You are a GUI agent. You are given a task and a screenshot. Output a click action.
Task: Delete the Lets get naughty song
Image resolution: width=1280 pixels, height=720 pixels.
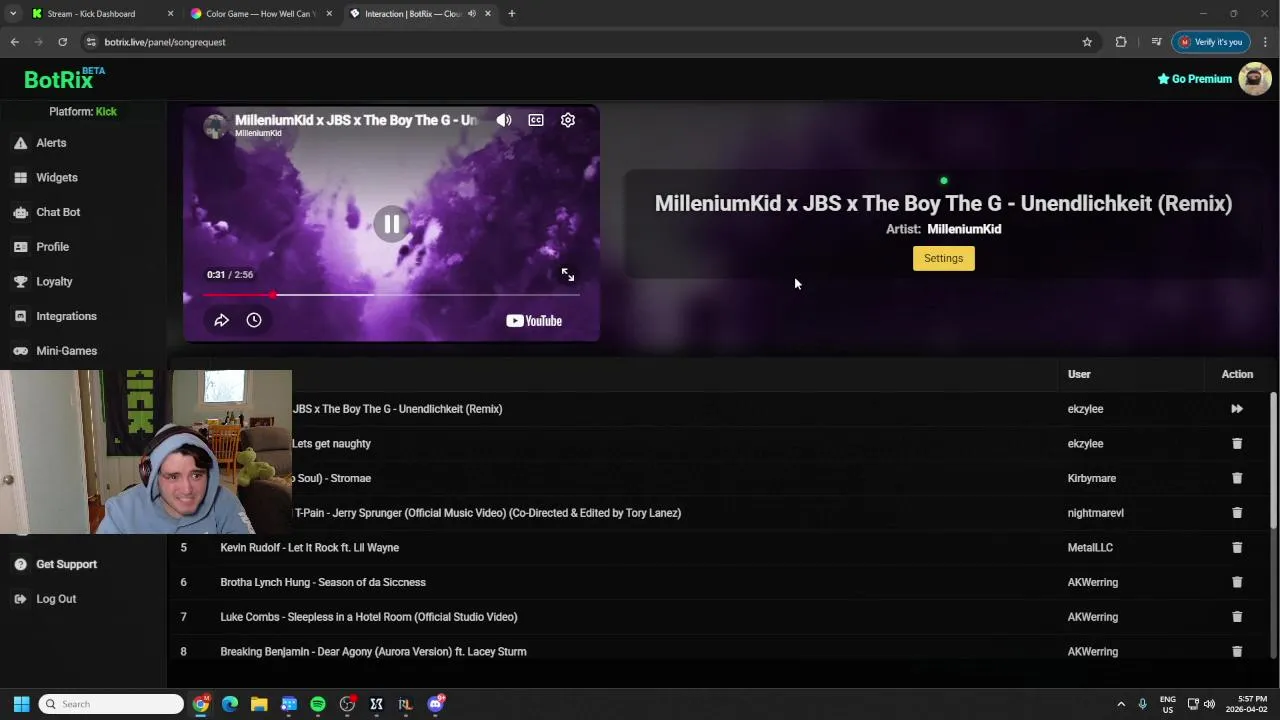1237,443
